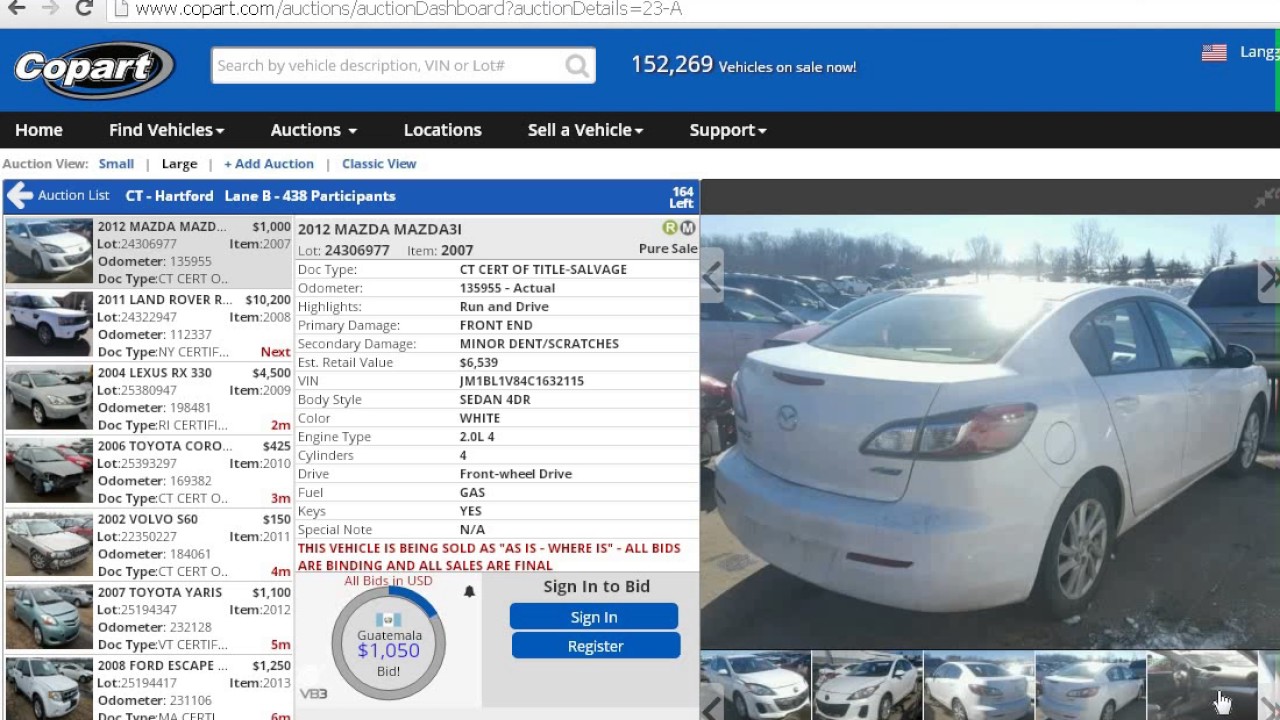Click the Guatemala flag in the bid dial
This screenshot has width=1280, height=720.
click(389, 620)
